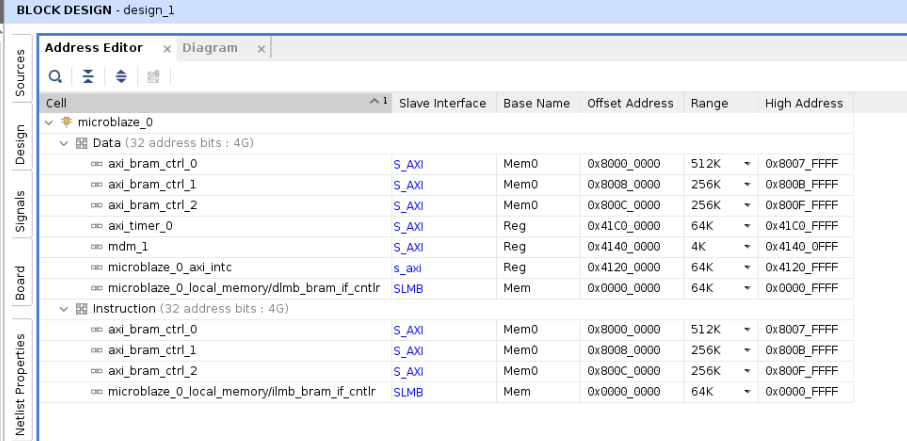Select axi_bram_ctrl_1 row under Data
The width and height of the screenshot is (907, 441).
447,185
